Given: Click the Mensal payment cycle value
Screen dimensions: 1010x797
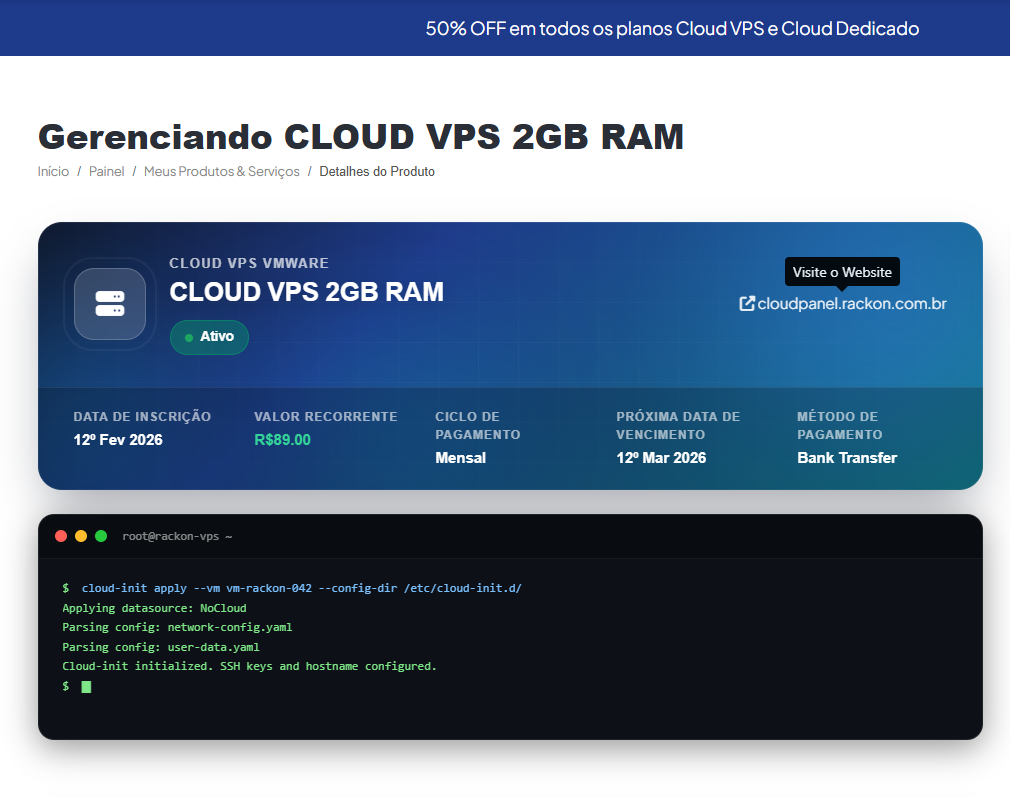Looking at the screenshot, I should [460, 458].
